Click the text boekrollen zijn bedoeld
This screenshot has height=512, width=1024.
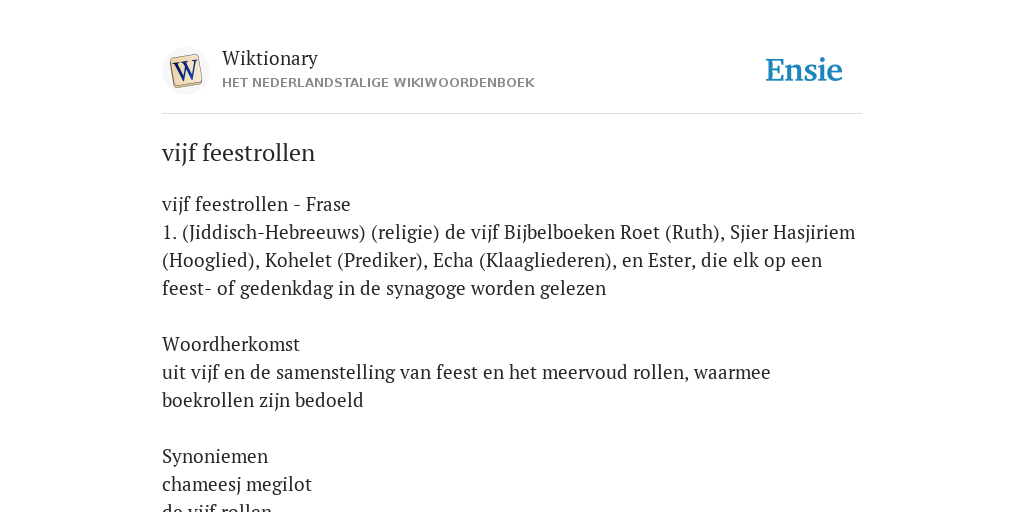pos(263,400)
